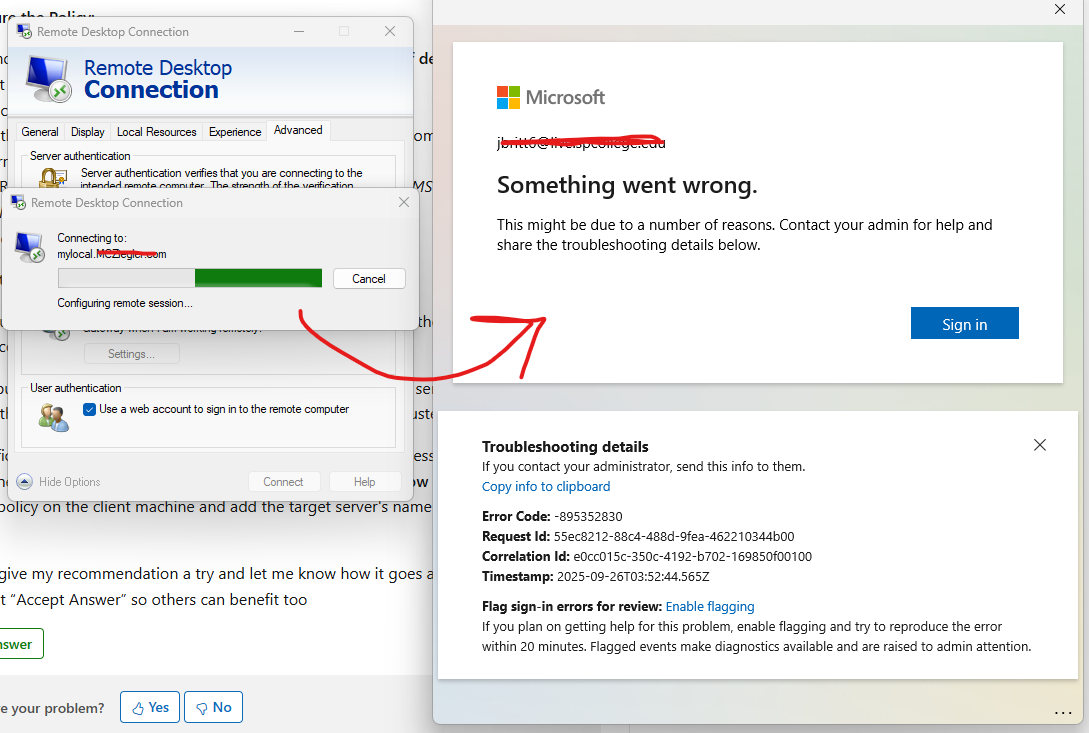This screenshot has height=733, width=1089.
Task: Open the Experience tab
Action: point(235,132)
